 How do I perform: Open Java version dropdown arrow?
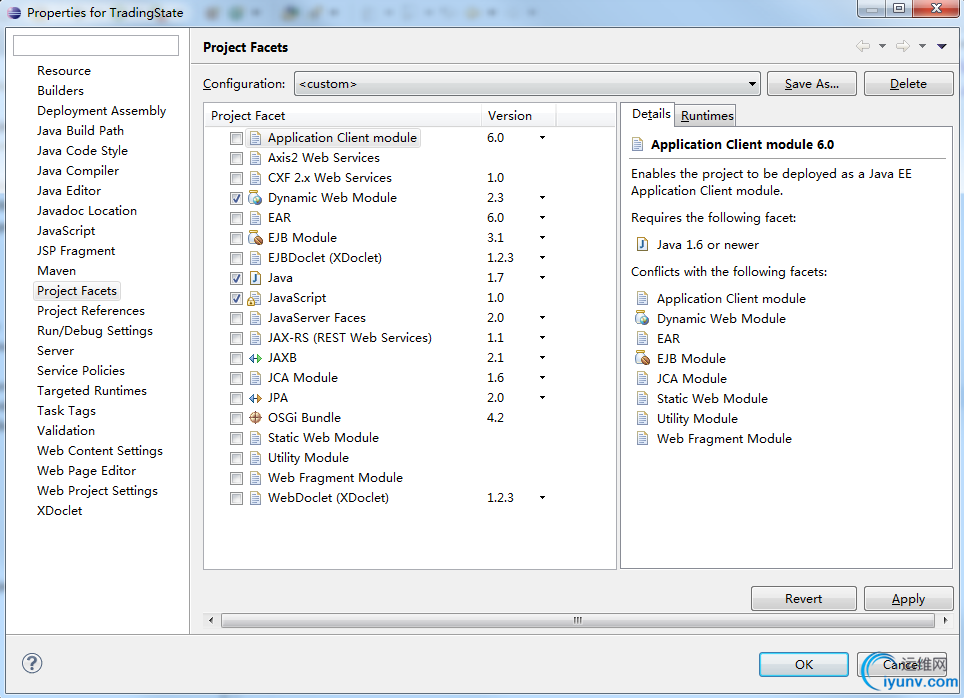point(542,278)
